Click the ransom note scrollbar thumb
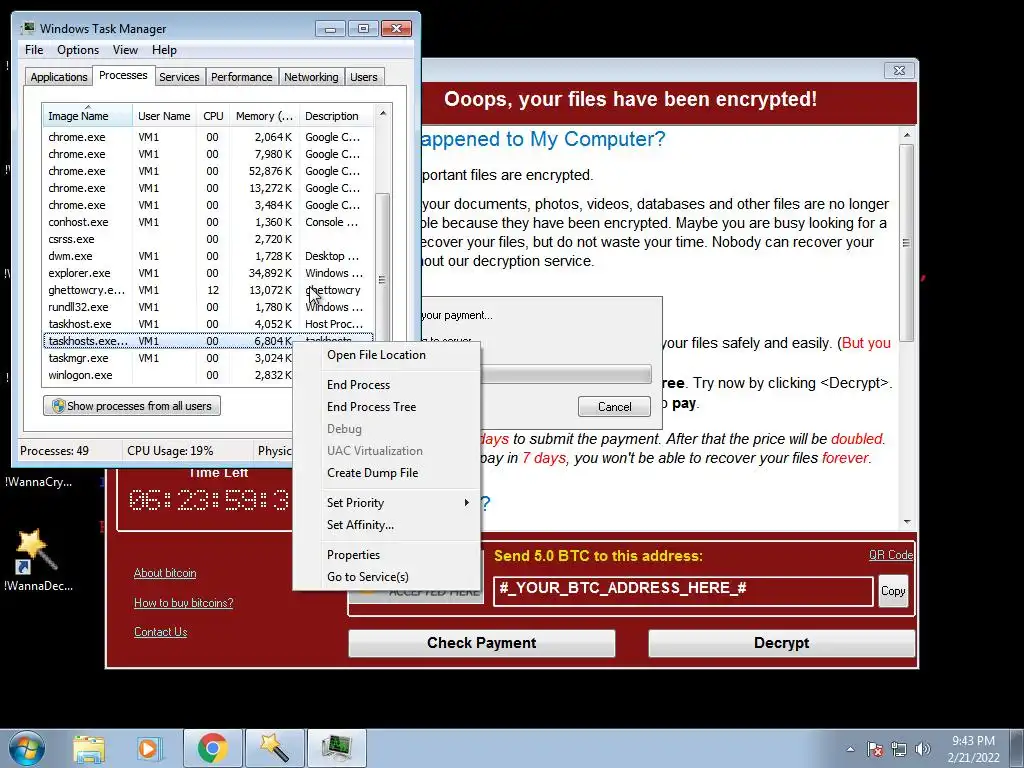The width and height of the screenshot is (1024, 768). tap(906, 243)
